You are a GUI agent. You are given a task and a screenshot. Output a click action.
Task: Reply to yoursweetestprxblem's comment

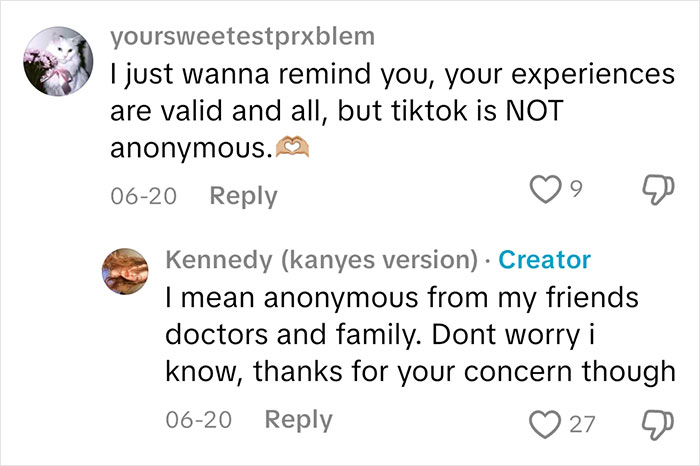(243, 196)
